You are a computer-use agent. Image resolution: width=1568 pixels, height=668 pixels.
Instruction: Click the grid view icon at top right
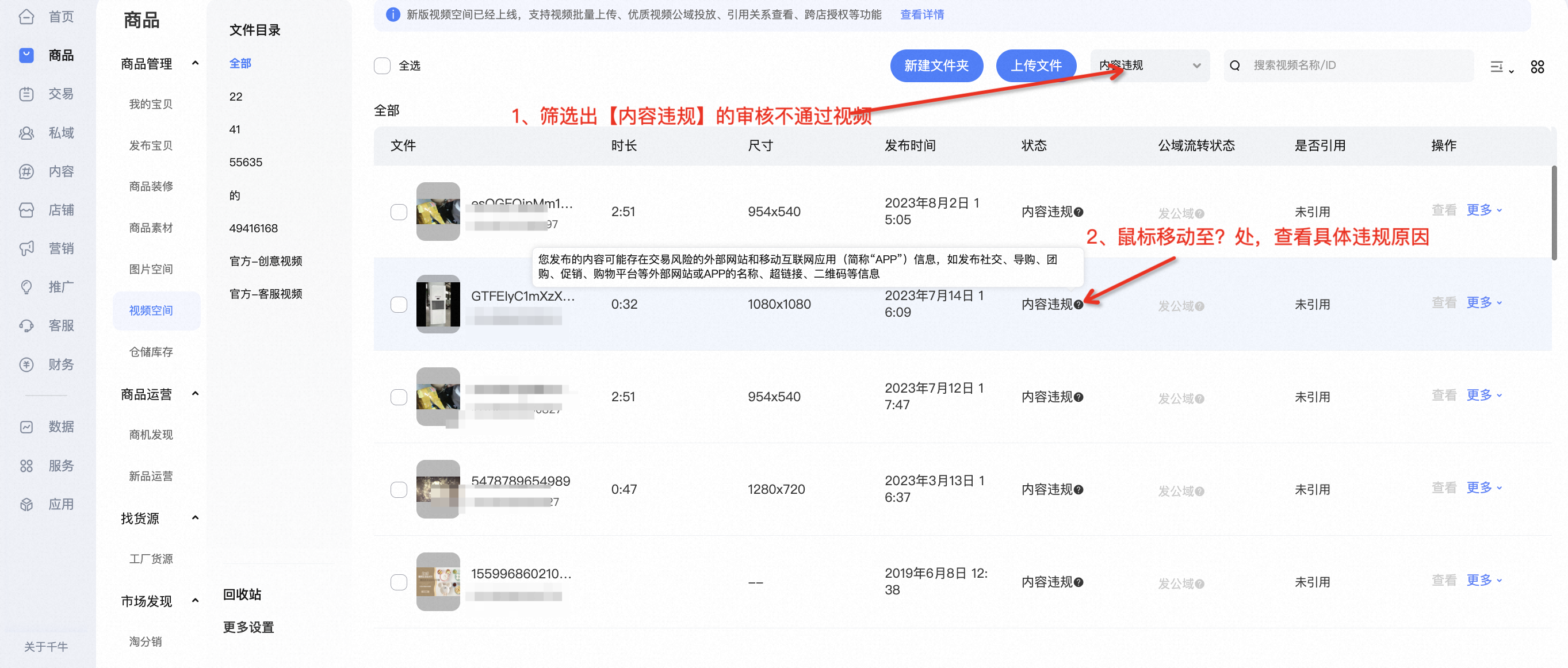click(1537, 66)
